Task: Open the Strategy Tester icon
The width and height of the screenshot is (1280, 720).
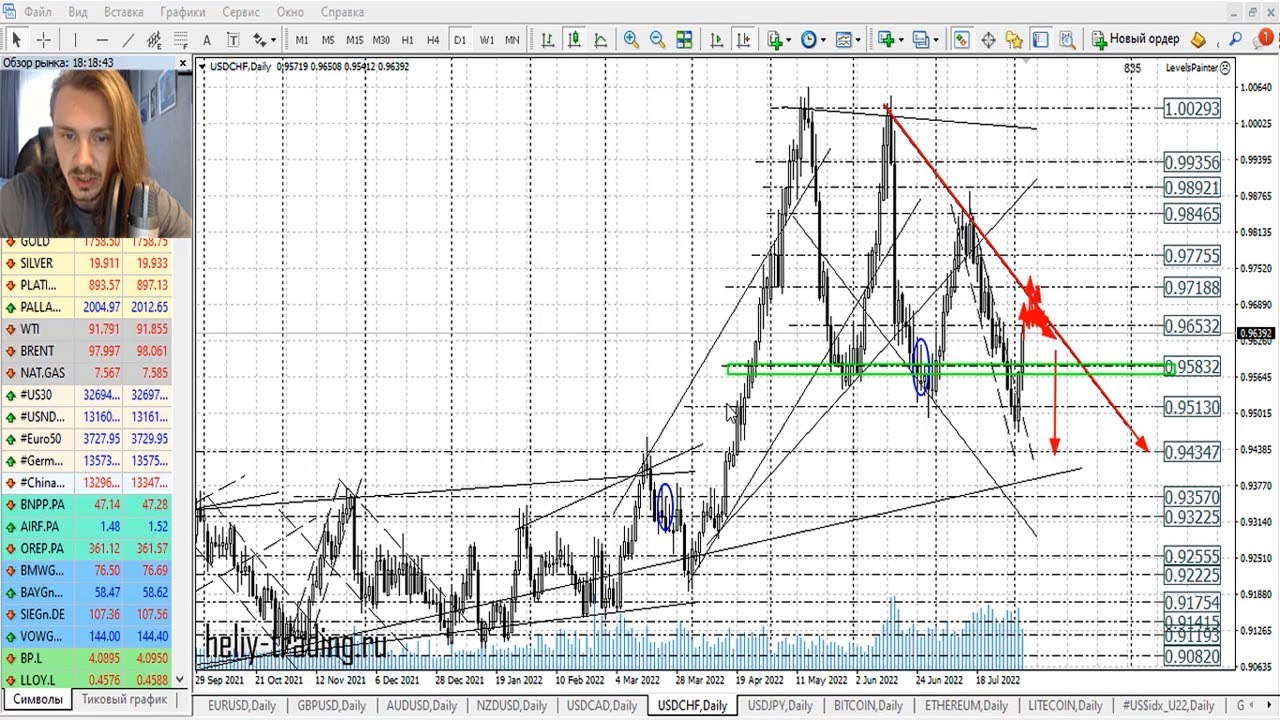Action: (1067, 40)
